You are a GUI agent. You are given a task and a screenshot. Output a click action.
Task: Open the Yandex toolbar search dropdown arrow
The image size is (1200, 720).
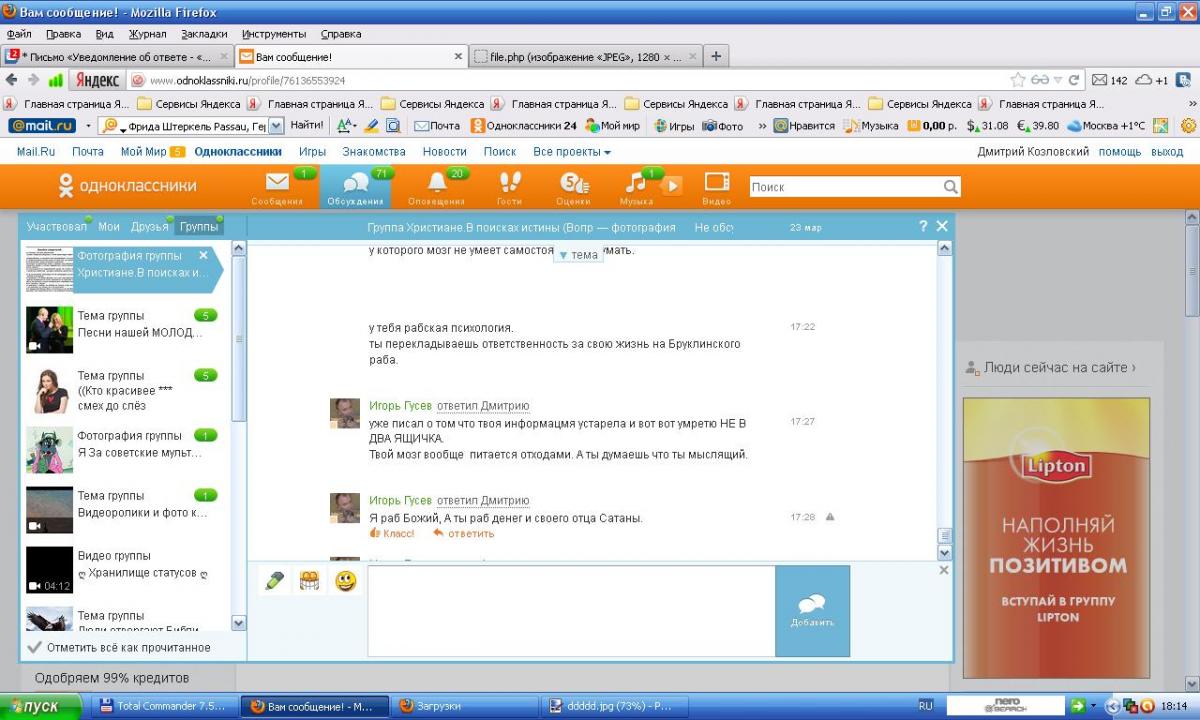point(276,126)
